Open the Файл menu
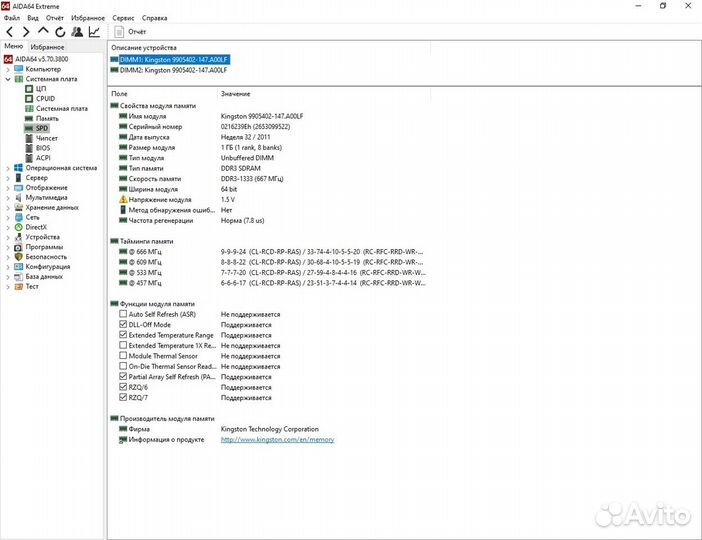 tap(12, 18)
